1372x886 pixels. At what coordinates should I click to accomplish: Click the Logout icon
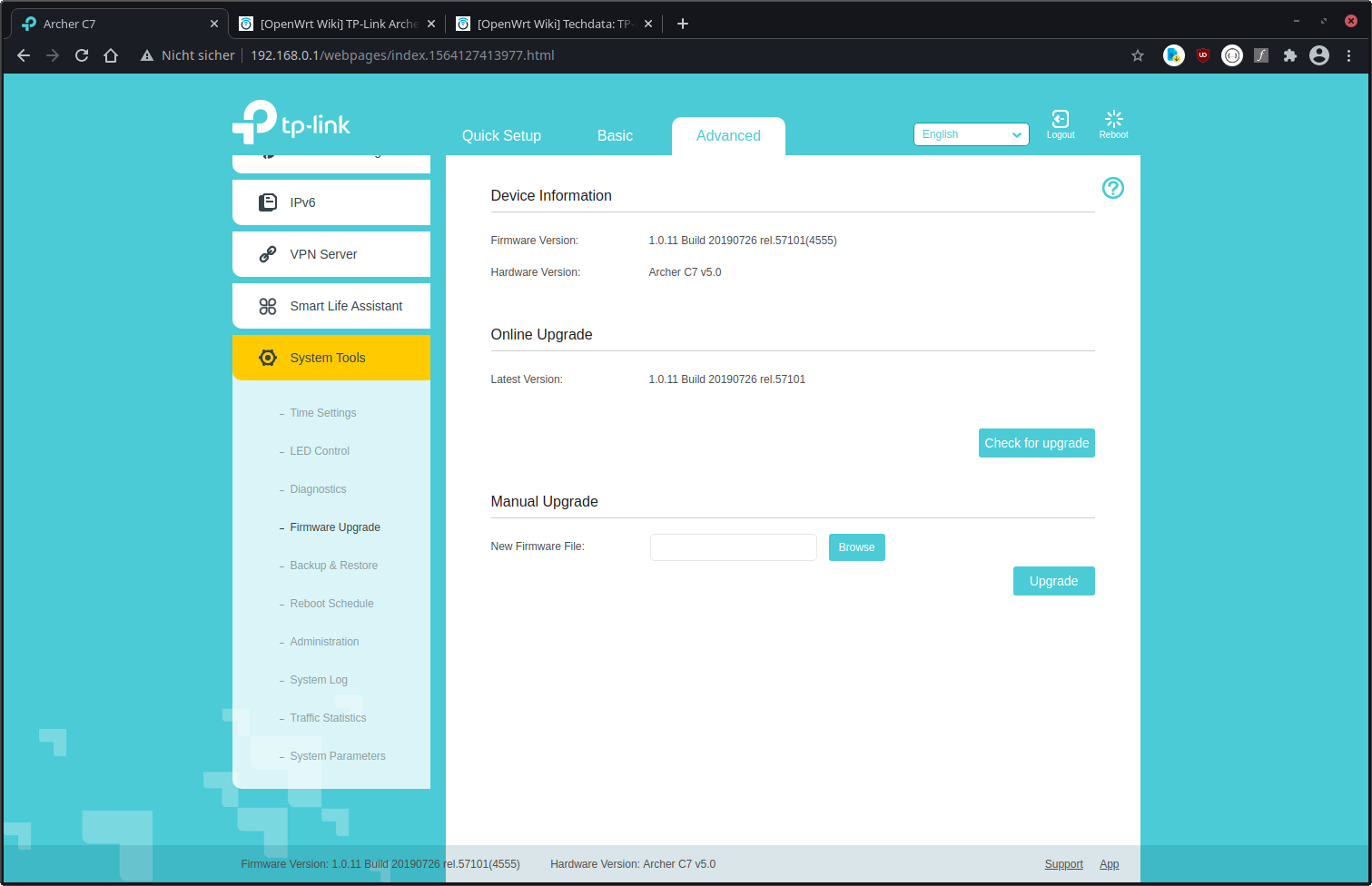pyautogui.click(x=1060, y=119)
